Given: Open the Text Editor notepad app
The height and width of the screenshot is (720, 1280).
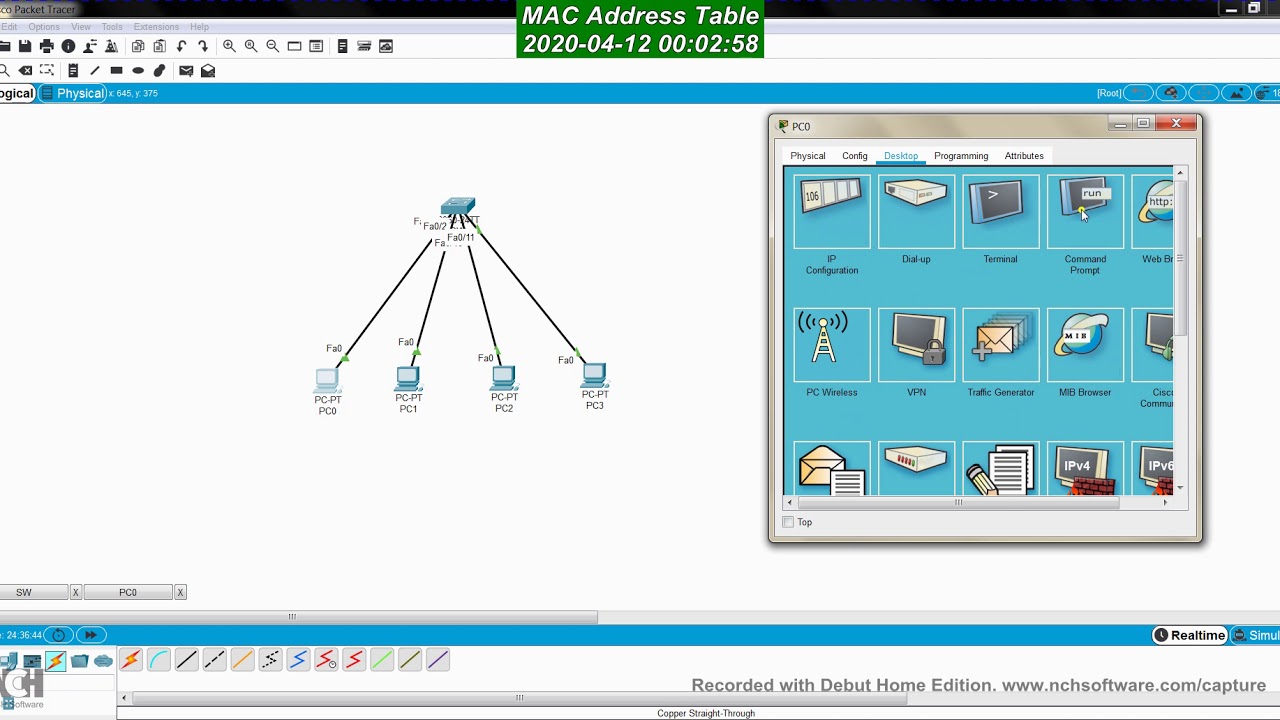Looking at the screenshot, I should tap(1000, 468).
